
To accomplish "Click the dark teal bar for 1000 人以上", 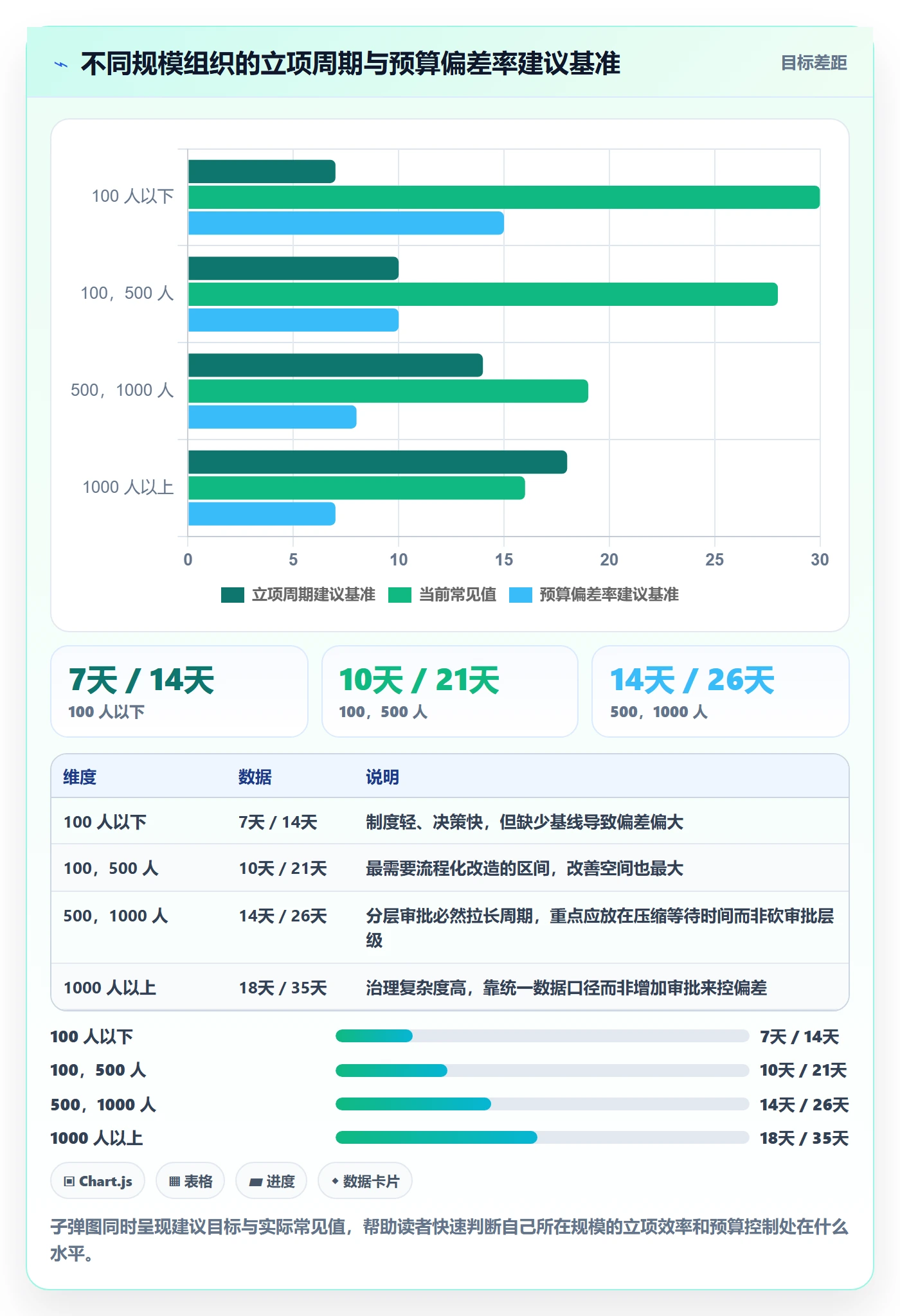I will point(377,462).
